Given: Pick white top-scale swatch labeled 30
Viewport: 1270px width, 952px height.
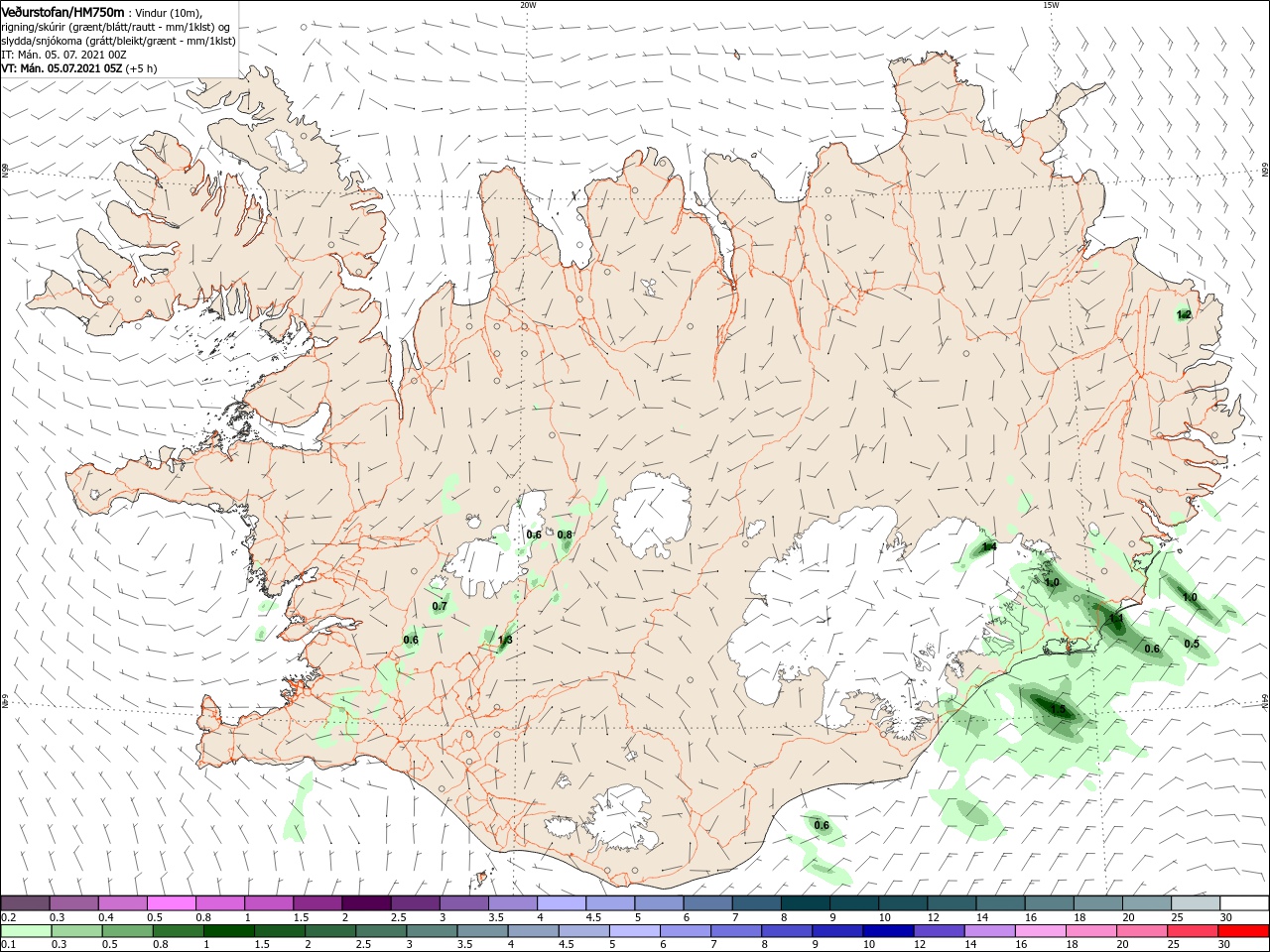Looking at the screenshot, I should pos(1243,903).
